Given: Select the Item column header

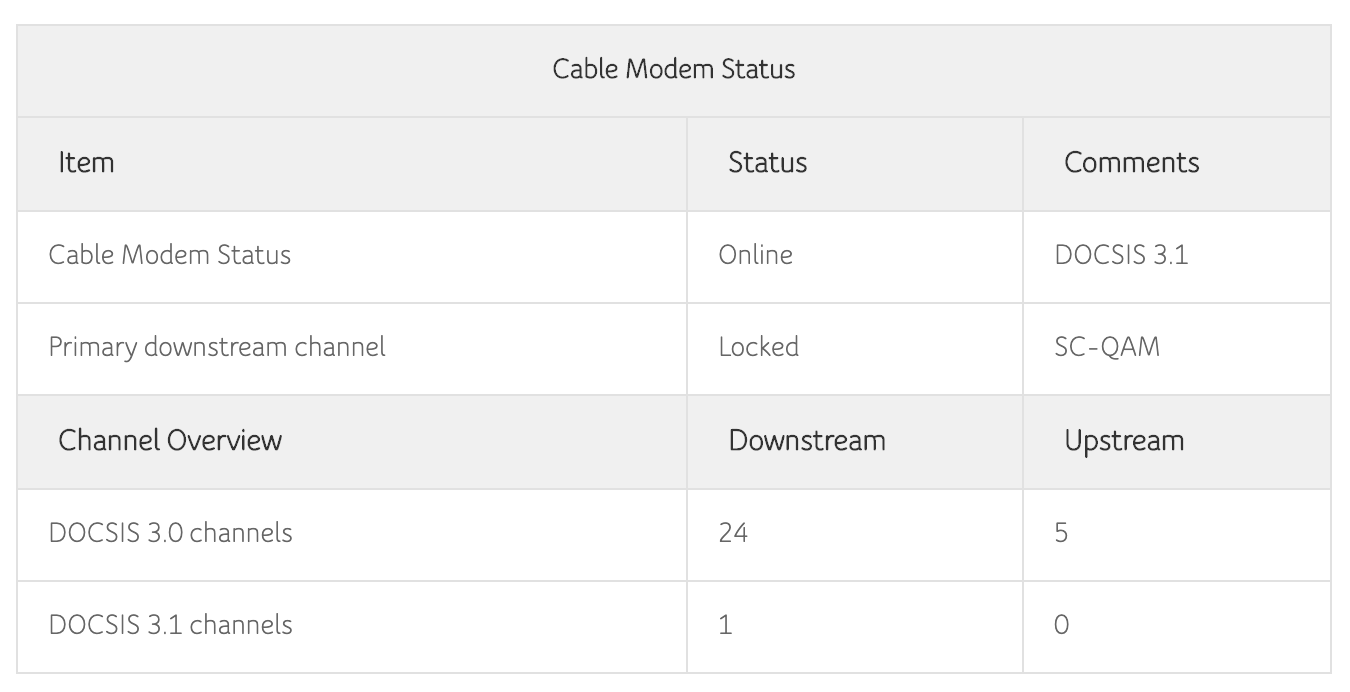Looking at the screenshot, I should [x=87, y=162].
